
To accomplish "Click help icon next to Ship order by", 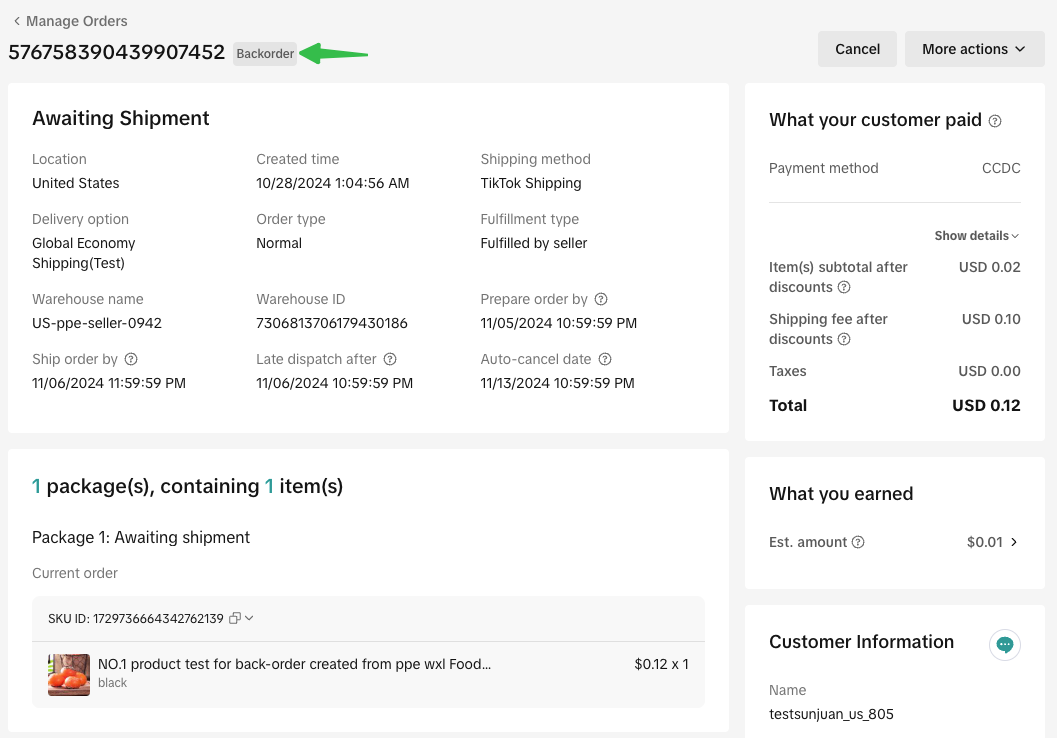I will [131, 359].
